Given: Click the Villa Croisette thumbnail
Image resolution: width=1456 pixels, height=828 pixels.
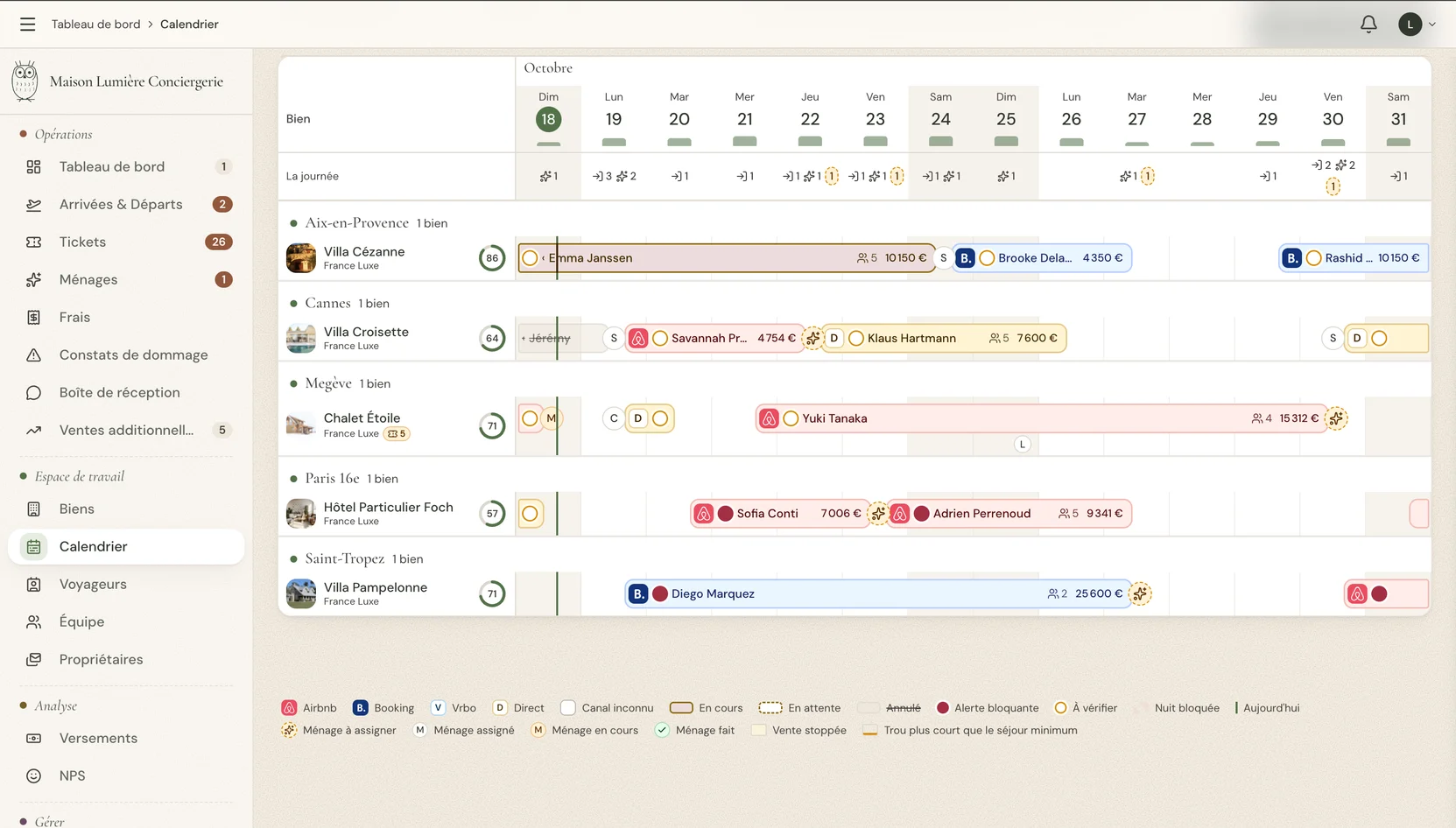Looking at the screenshot, I should 301,339.
